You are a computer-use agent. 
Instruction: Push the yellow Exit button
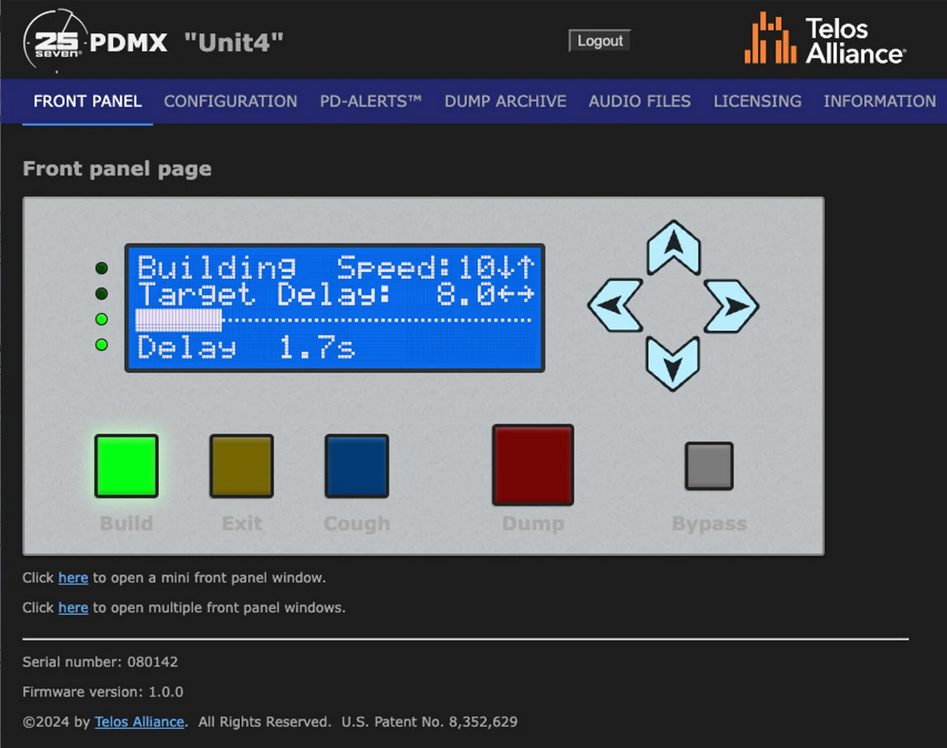pyautogui.click(x=242, y=465)
